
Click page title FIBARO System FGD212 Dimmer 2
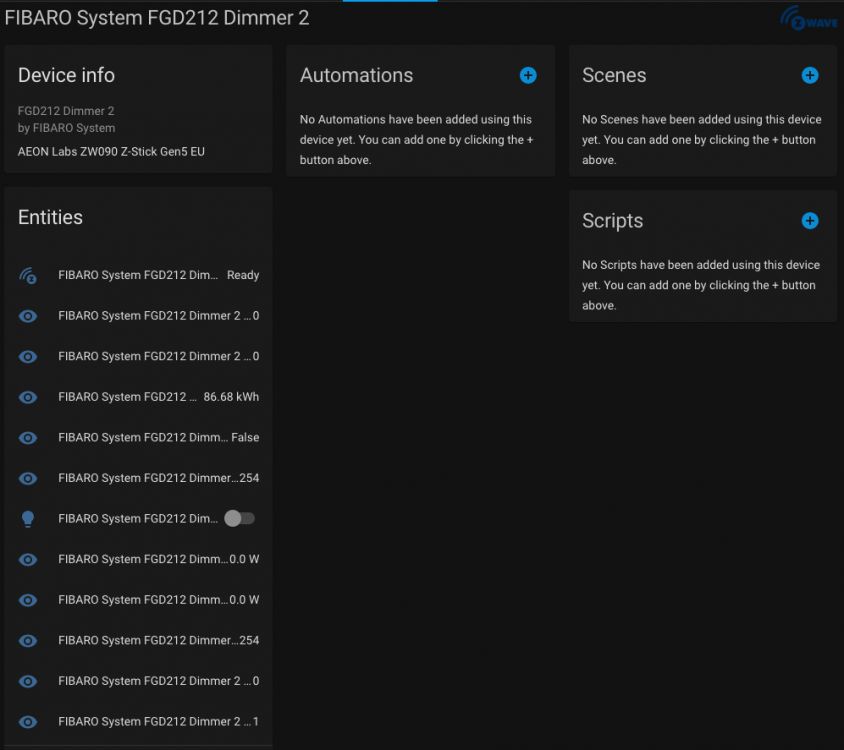pos(157,18)
